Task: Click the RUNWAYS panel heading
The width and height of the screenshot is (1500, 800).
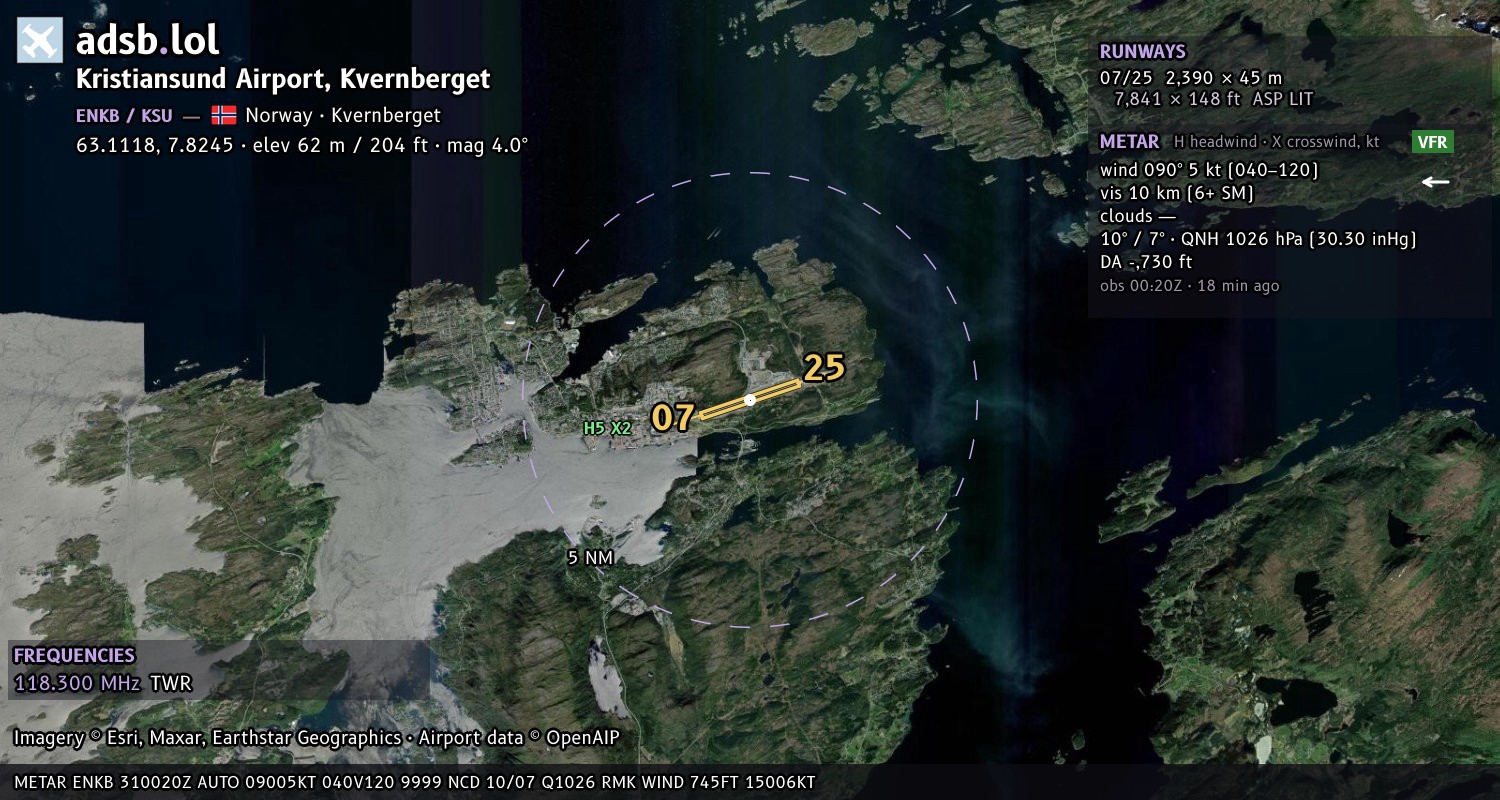Action: click(1143, 52)
